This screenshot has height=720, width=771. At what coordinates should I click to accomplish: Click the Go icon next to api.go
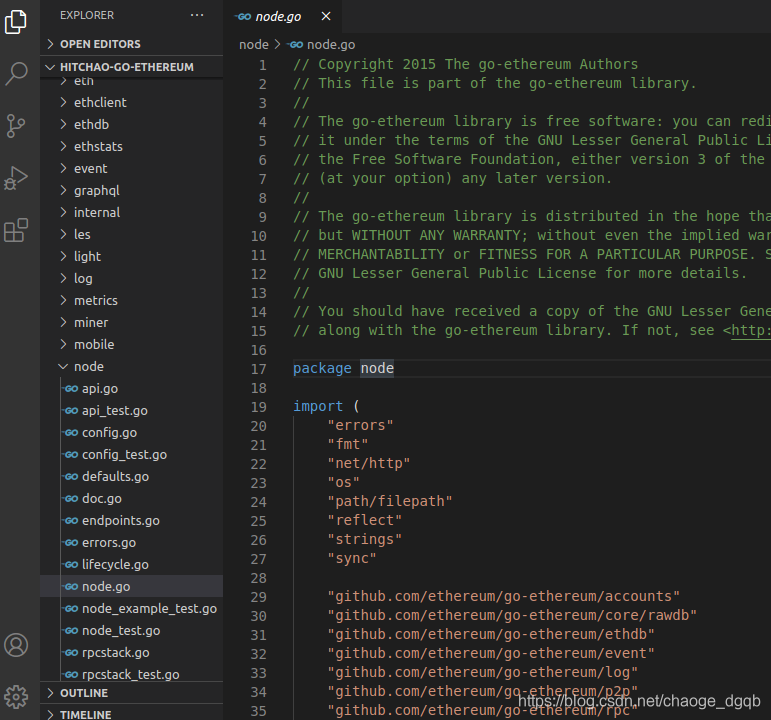[x=71, y=389]
